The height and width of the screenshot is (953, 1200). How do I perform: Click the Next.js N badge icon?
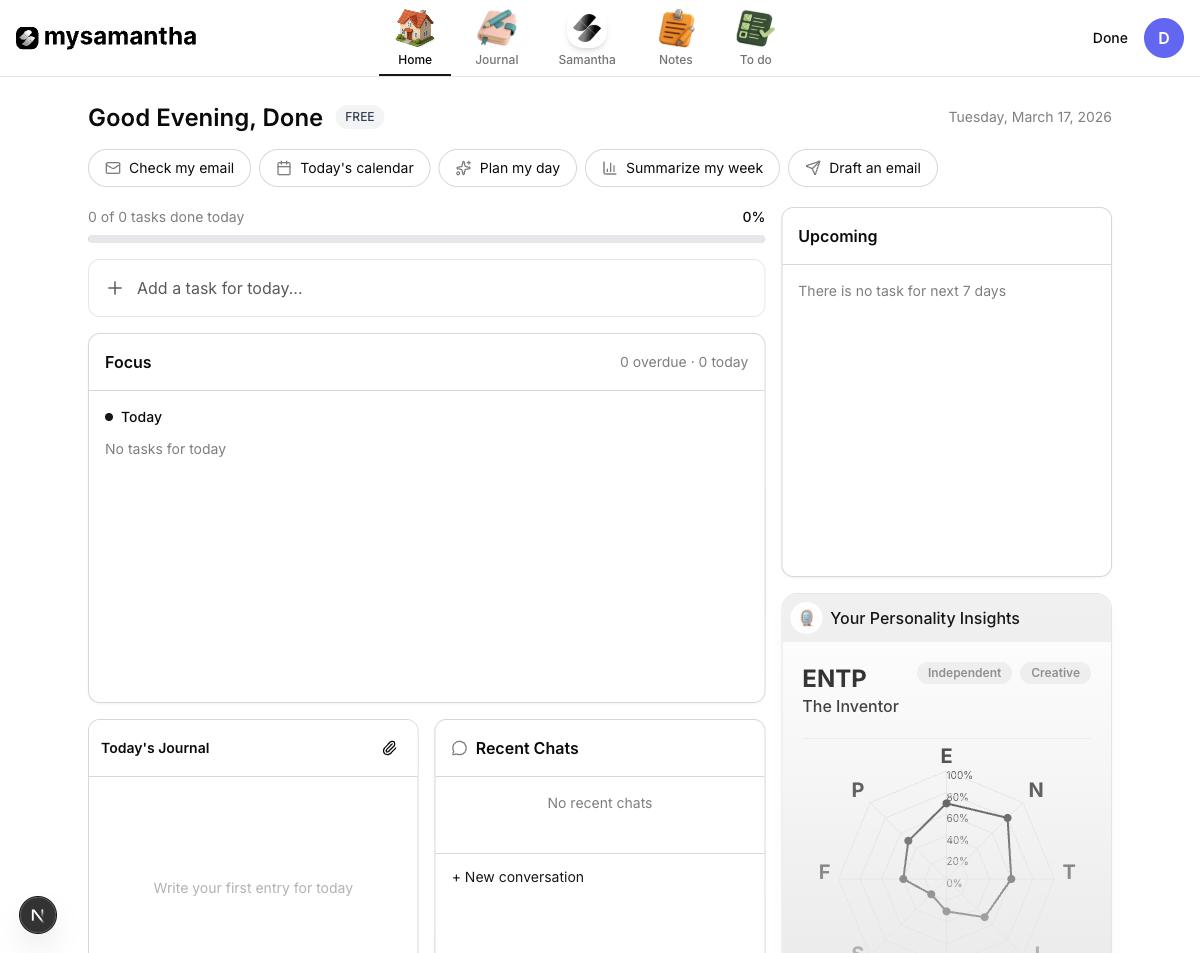pyautogui.click(x=38, y=915)
